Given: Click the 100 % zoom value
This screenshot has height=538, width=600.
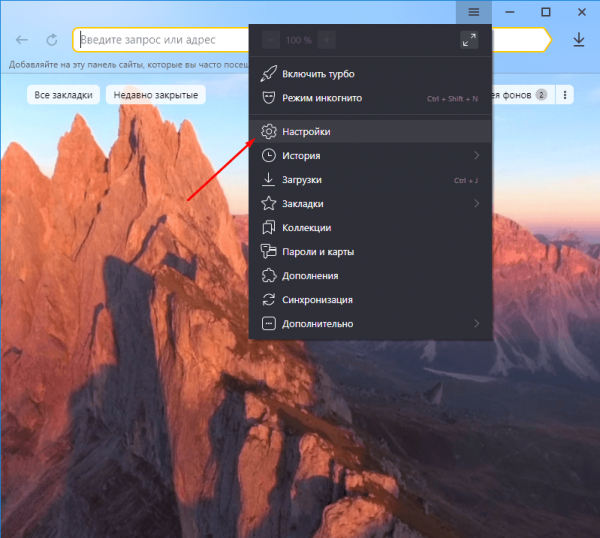Looking at the screenshot, I should click(x=298, y=40).
